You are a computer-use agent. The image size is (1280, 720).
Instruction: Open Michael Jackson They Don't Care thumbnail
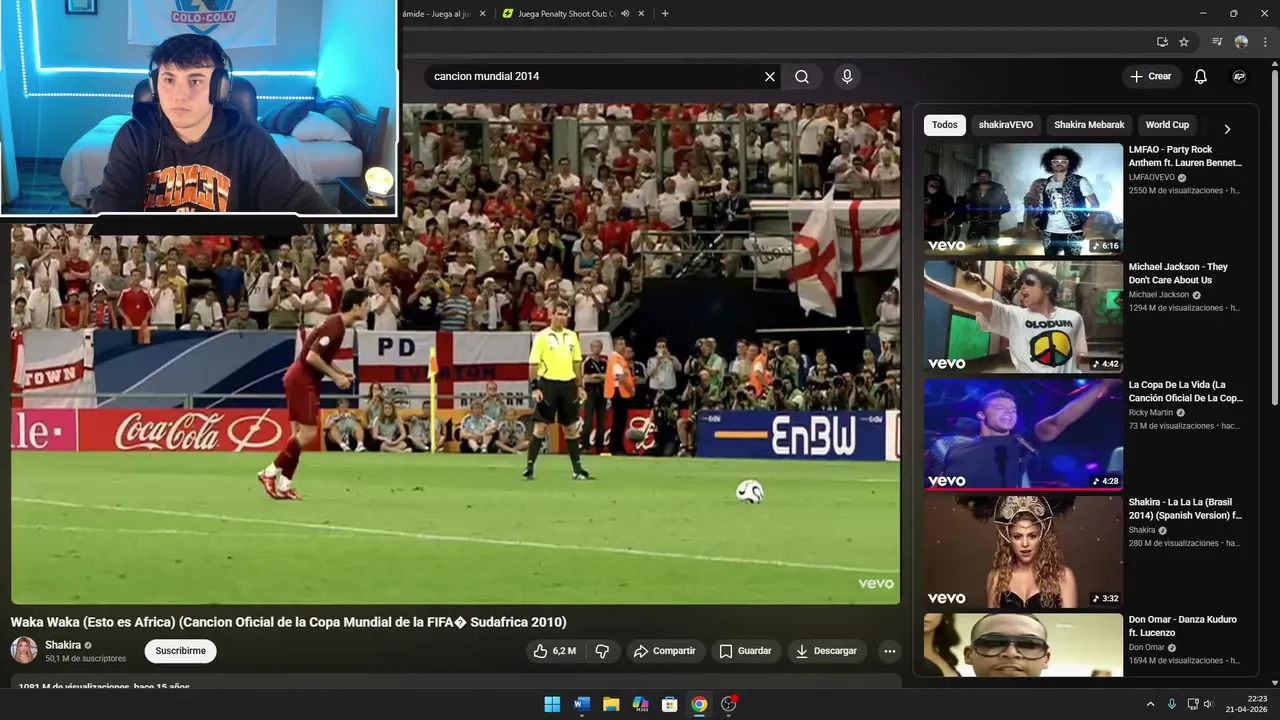pos(1023,317)
